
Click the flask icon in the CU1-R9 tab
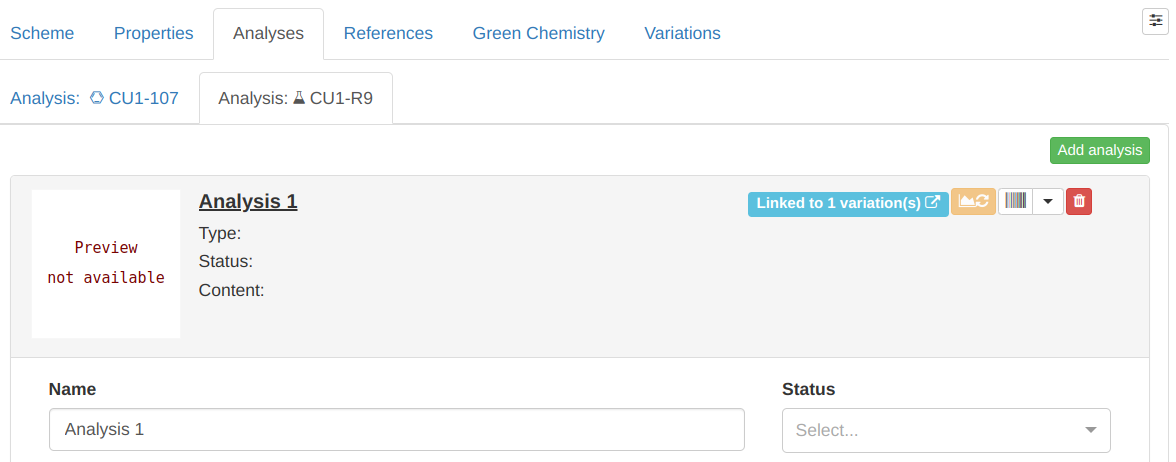298,98
